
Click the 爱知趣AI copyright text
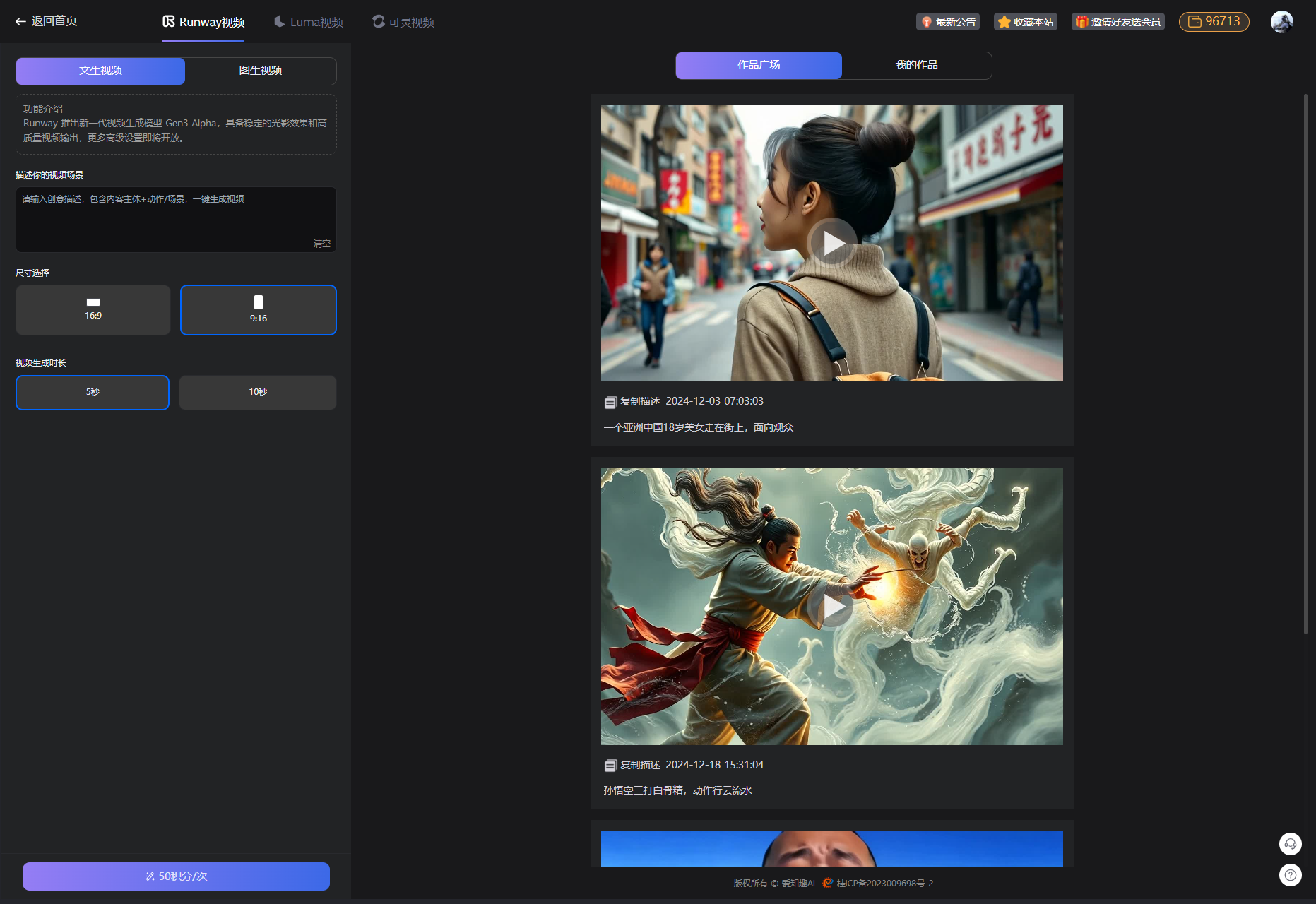click(798, 884)
